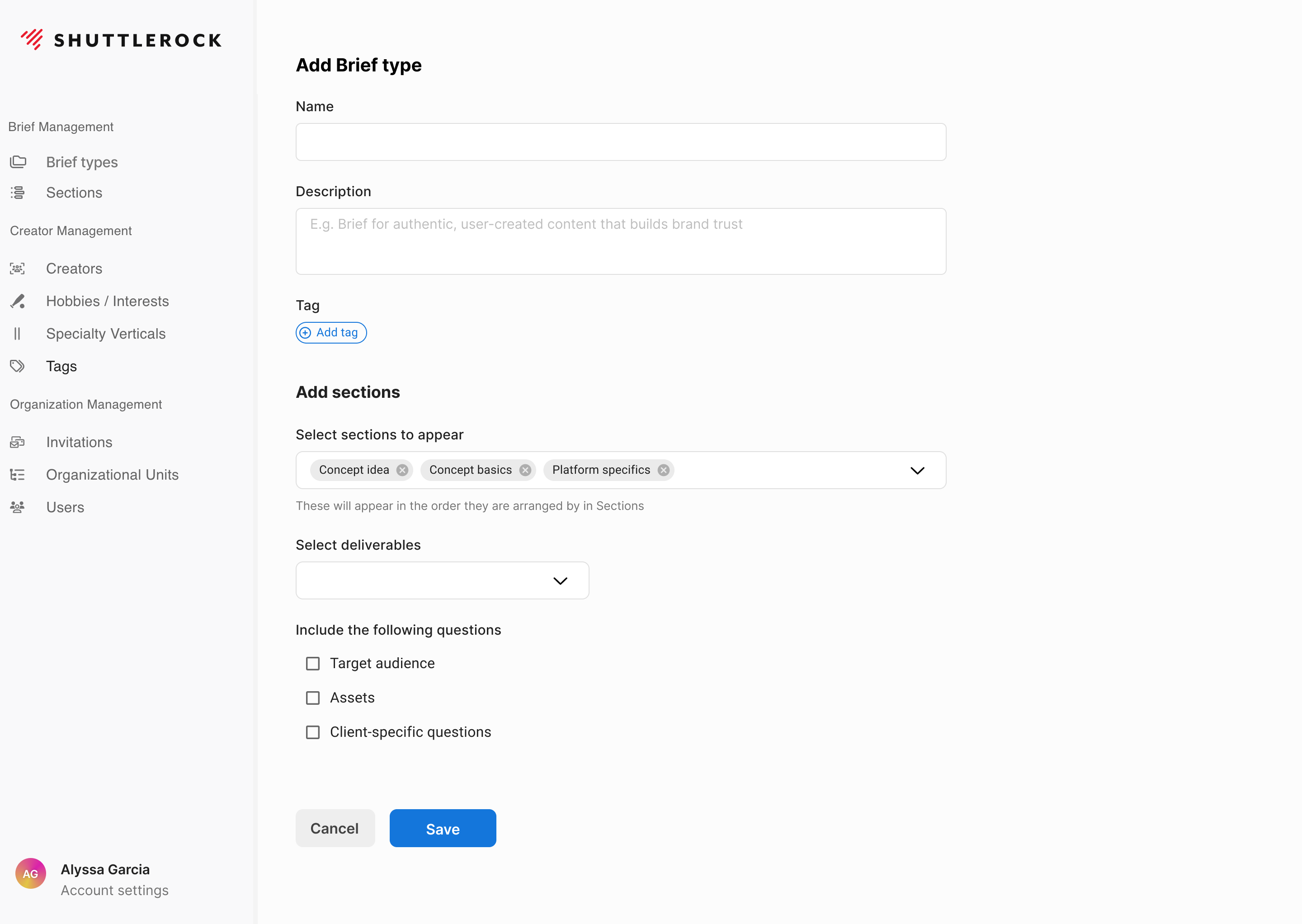Go to the Users menu item
This screenshot has height=924, width=1302.
click(x=65, y=507)
